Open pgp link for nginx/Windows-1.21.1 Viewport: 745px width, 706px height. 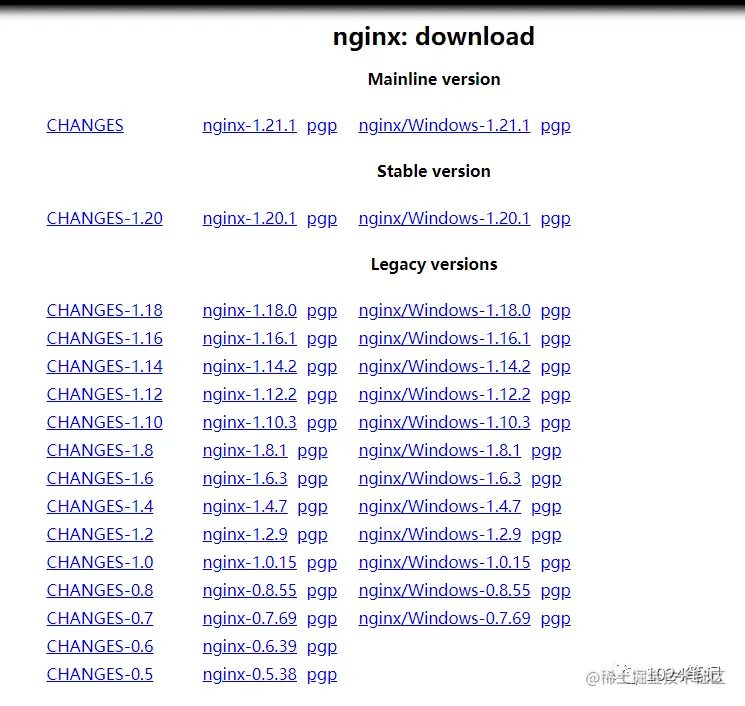coord(555,126)
